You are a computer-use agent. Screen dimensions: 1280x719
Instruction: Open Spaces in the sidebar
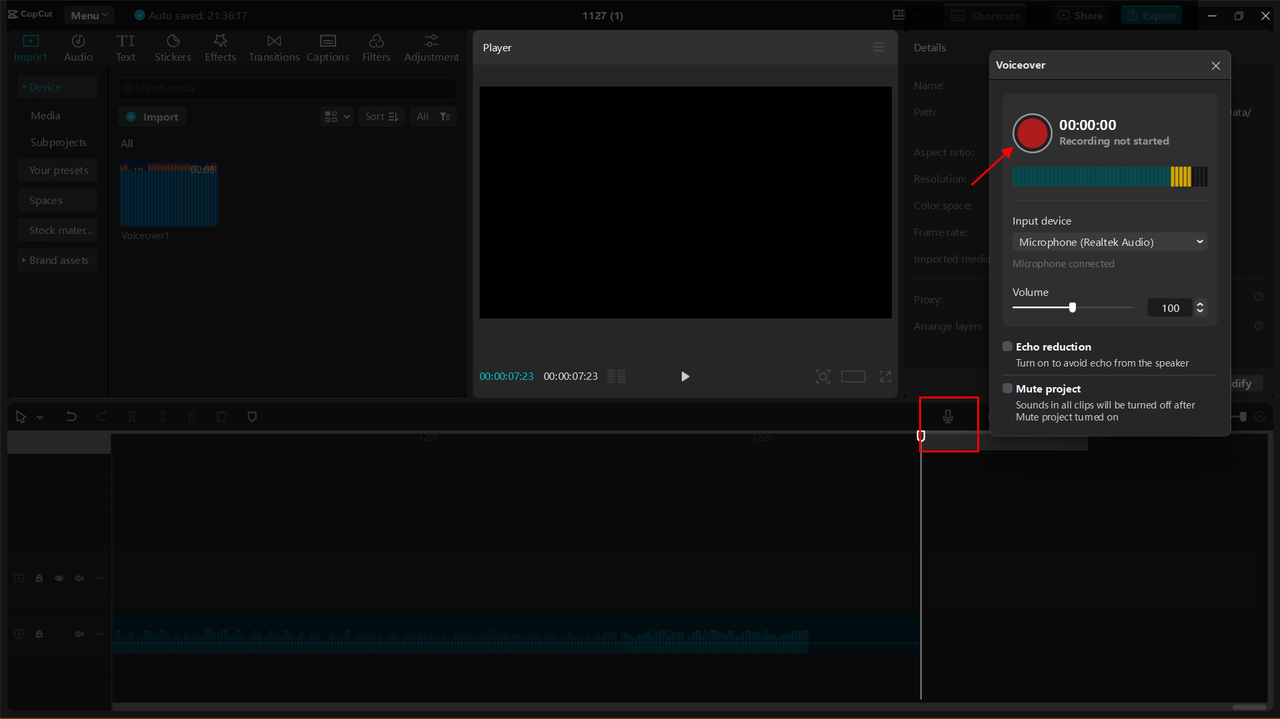coord(57,201)
